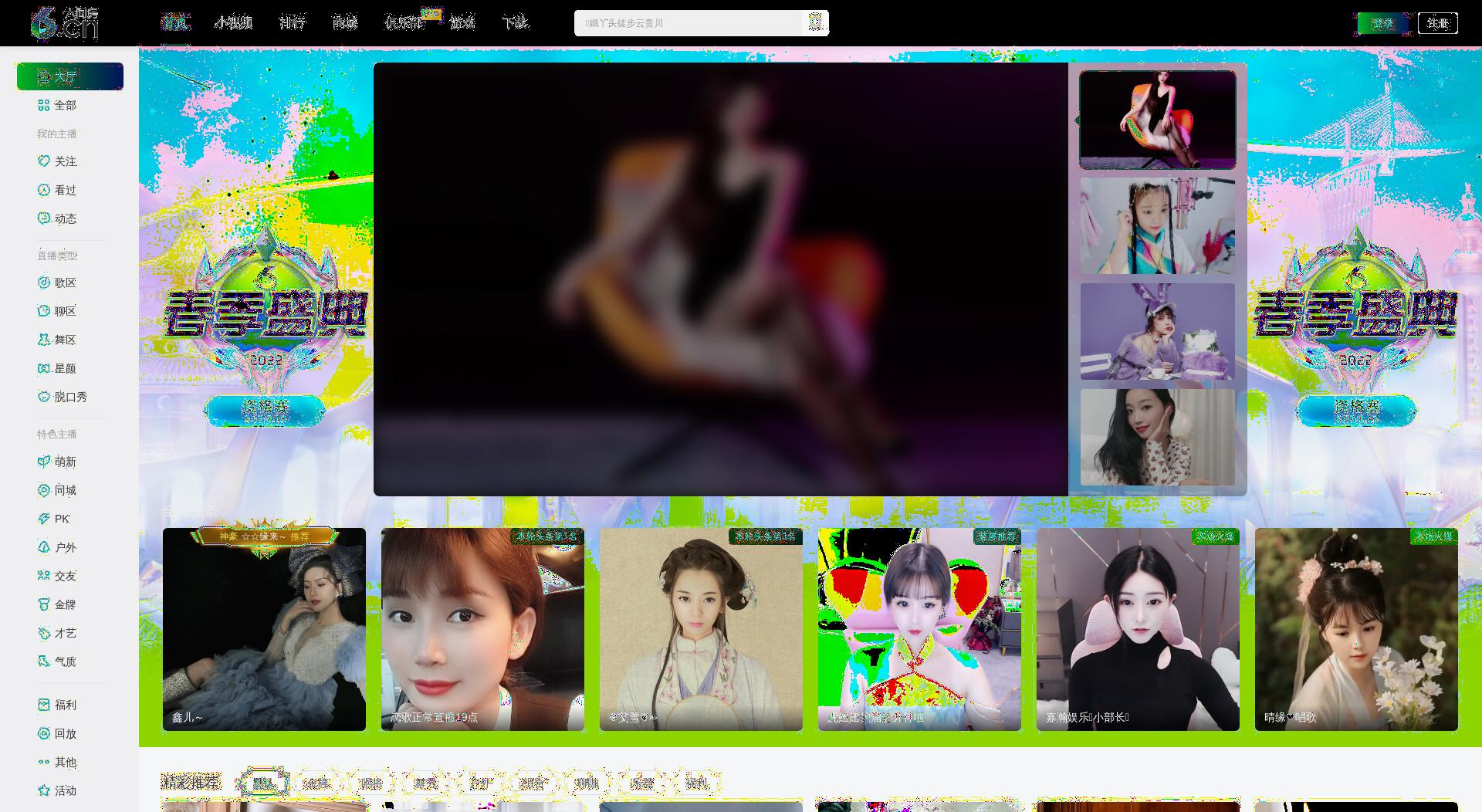Select preview thumbnail with colorful outfit girl
This screenshot has height=812, width=1482.
[x=1158, y=225]
